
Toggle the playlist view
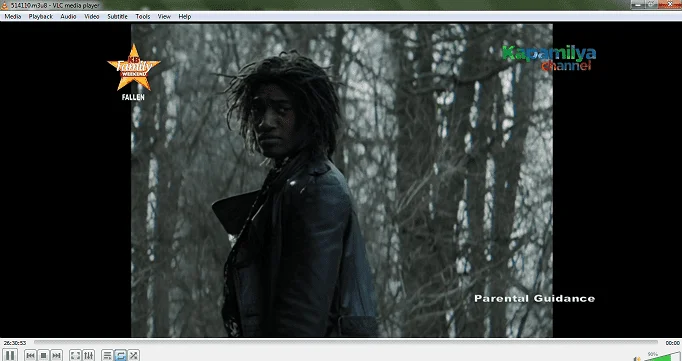pyautogui.click(x=107, y=355)
